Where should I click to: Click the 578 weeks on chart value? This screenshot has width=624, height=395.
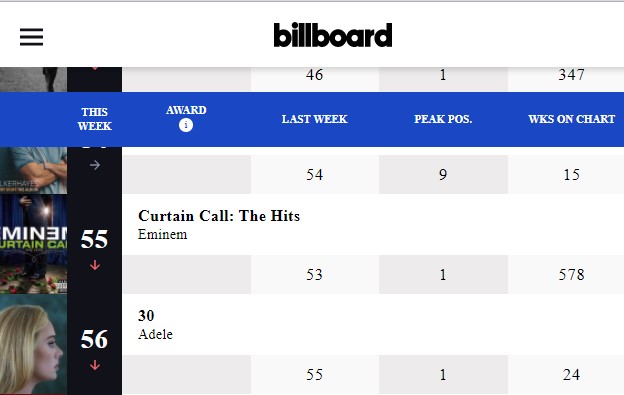(x=571, y=274)
